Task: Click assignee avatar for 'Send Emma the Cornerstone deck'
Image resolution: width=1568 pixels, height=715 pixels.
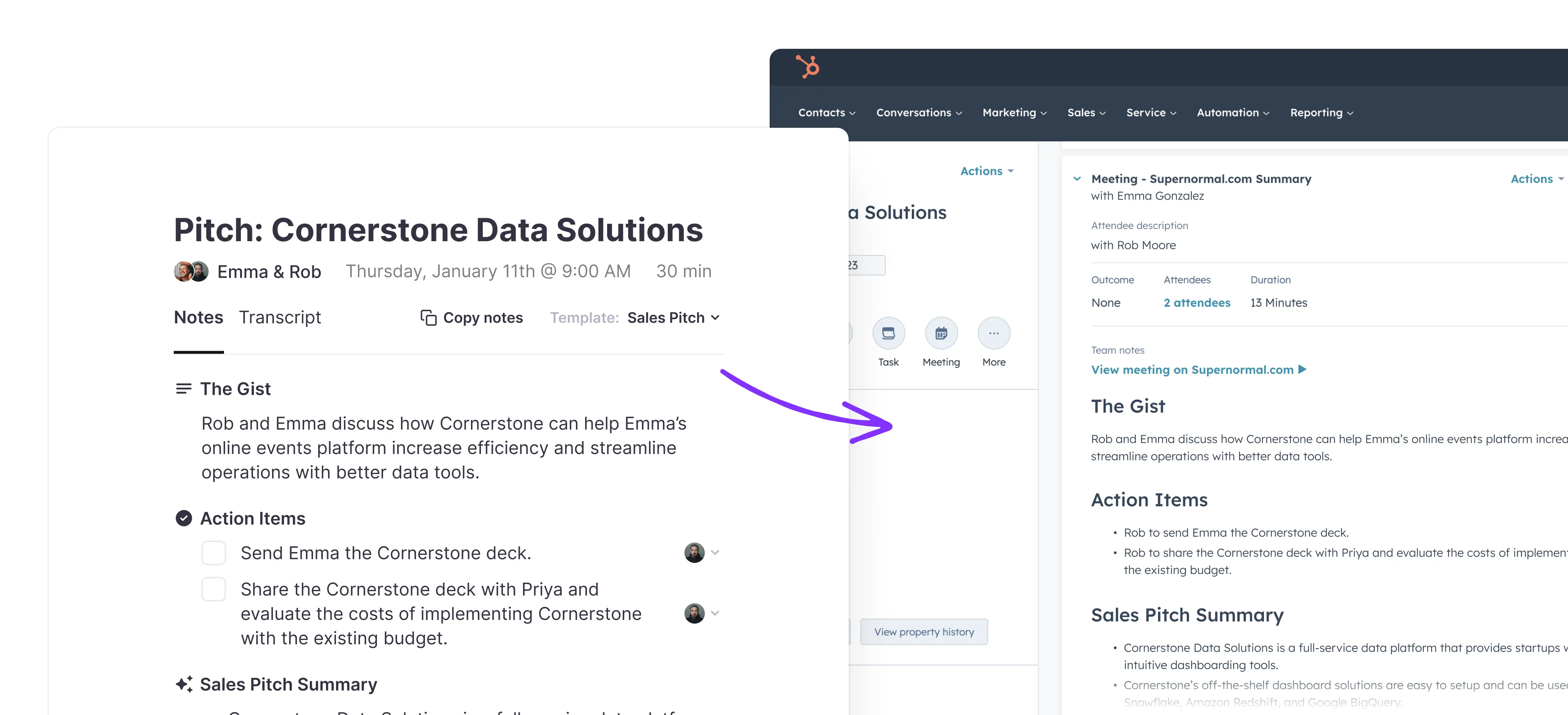Action: 695,552
